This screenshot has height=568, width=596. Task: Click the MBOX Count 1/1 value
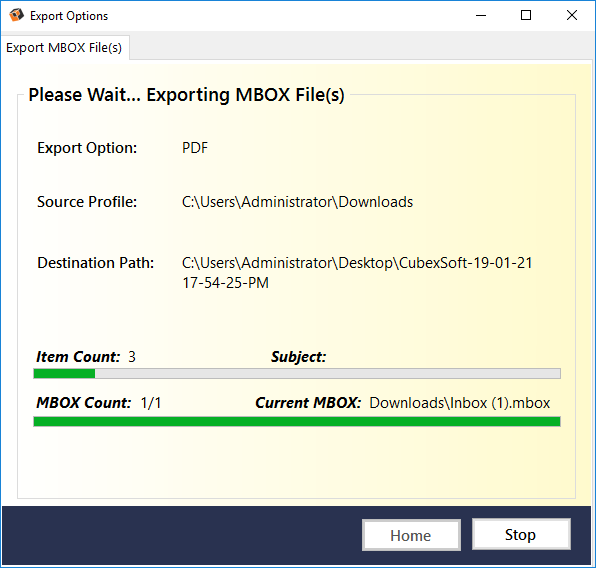[151, 403]
